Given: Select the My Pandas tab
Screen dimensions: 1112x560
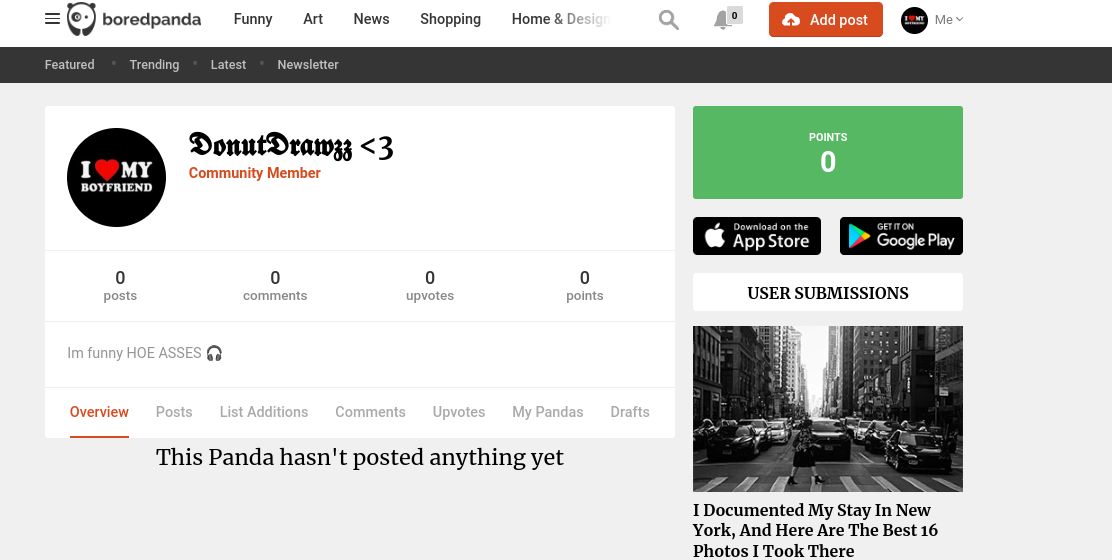Looking at the screenshot, I should coord(547,412).
